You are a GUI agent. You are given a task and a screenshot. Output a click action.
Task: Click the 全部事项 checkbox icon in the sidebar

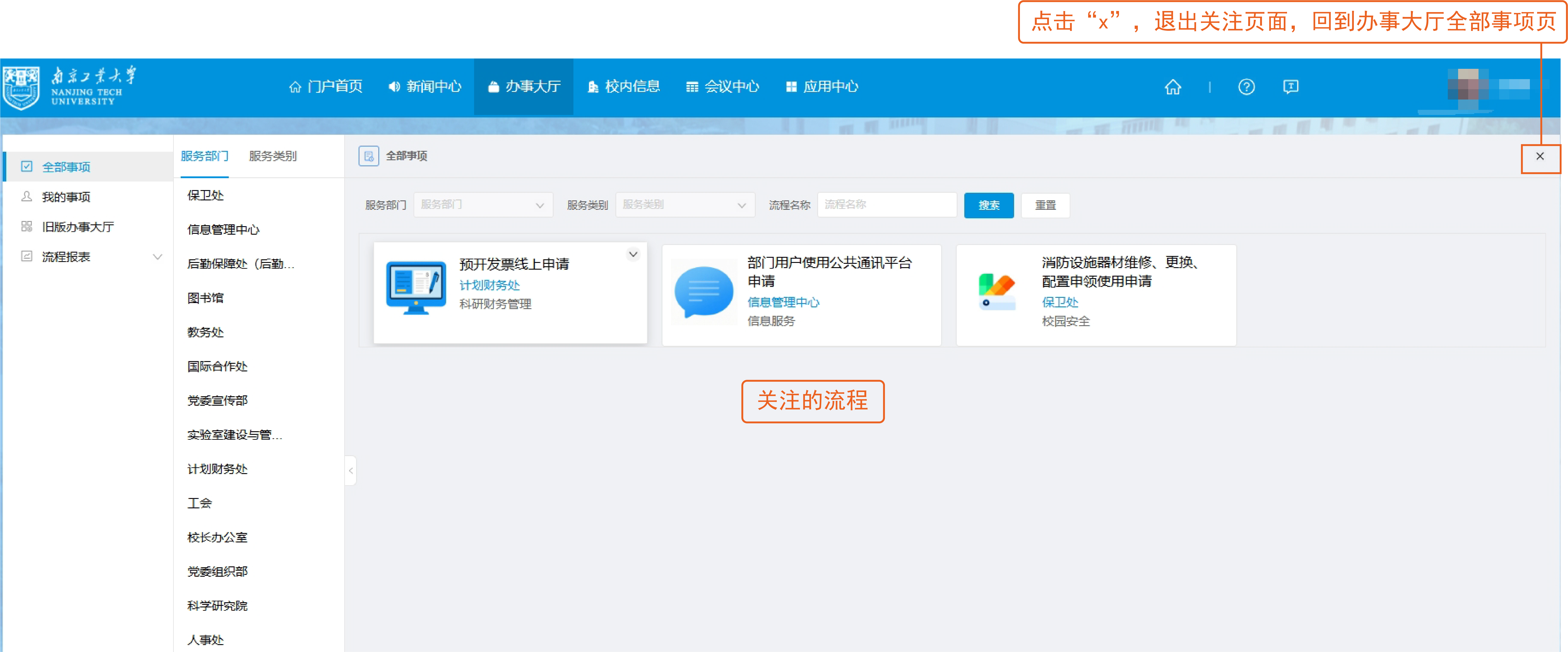coord(26,167)
